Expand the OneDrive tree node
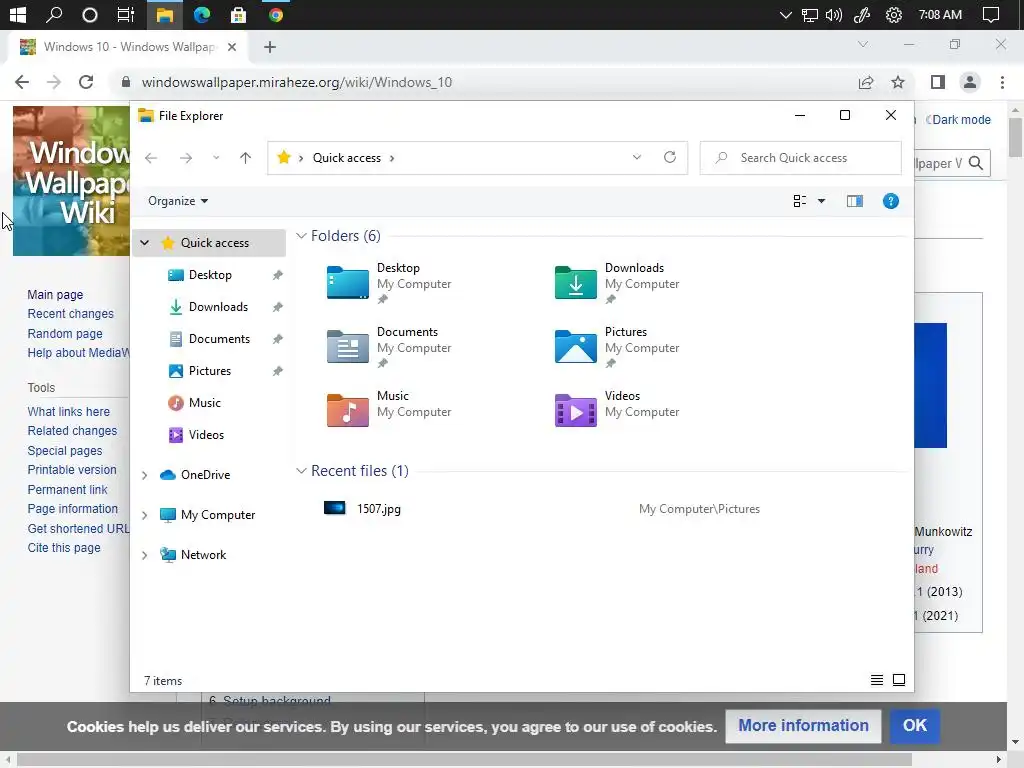This screenshot has height=768, width=1024. point(144,475)
